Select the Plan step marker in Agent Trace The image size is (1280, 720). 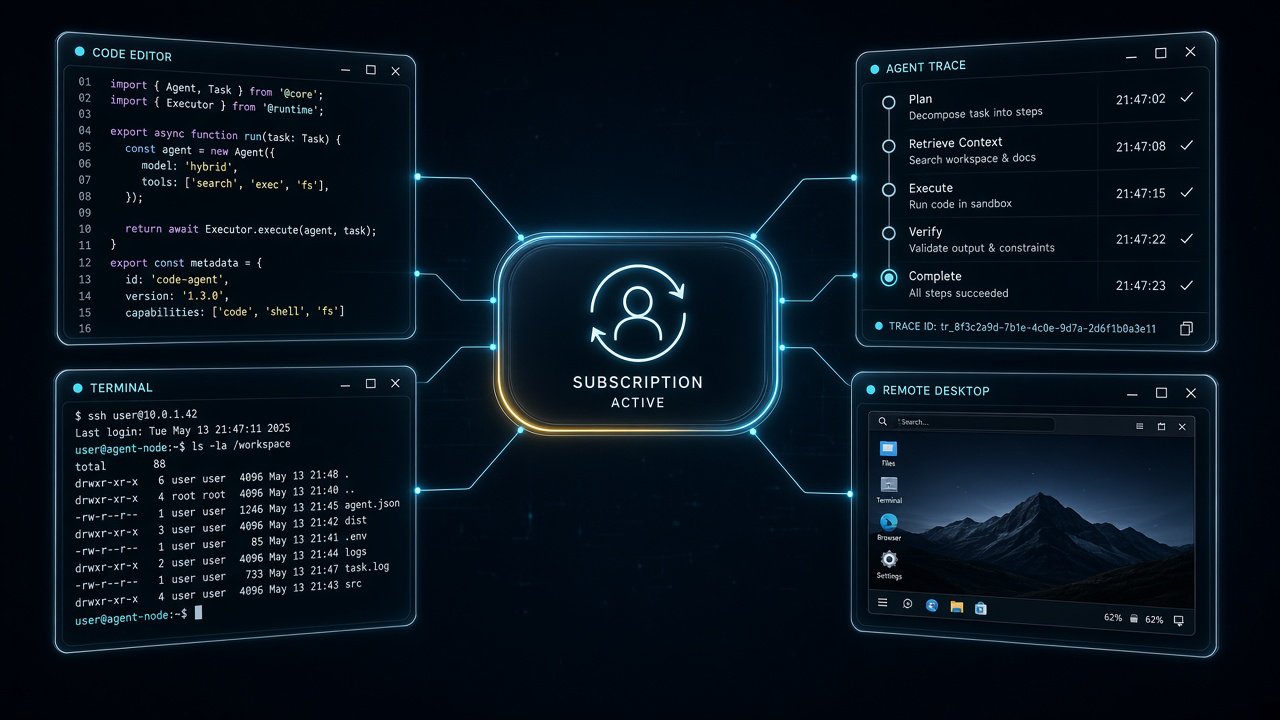point(888,102)
